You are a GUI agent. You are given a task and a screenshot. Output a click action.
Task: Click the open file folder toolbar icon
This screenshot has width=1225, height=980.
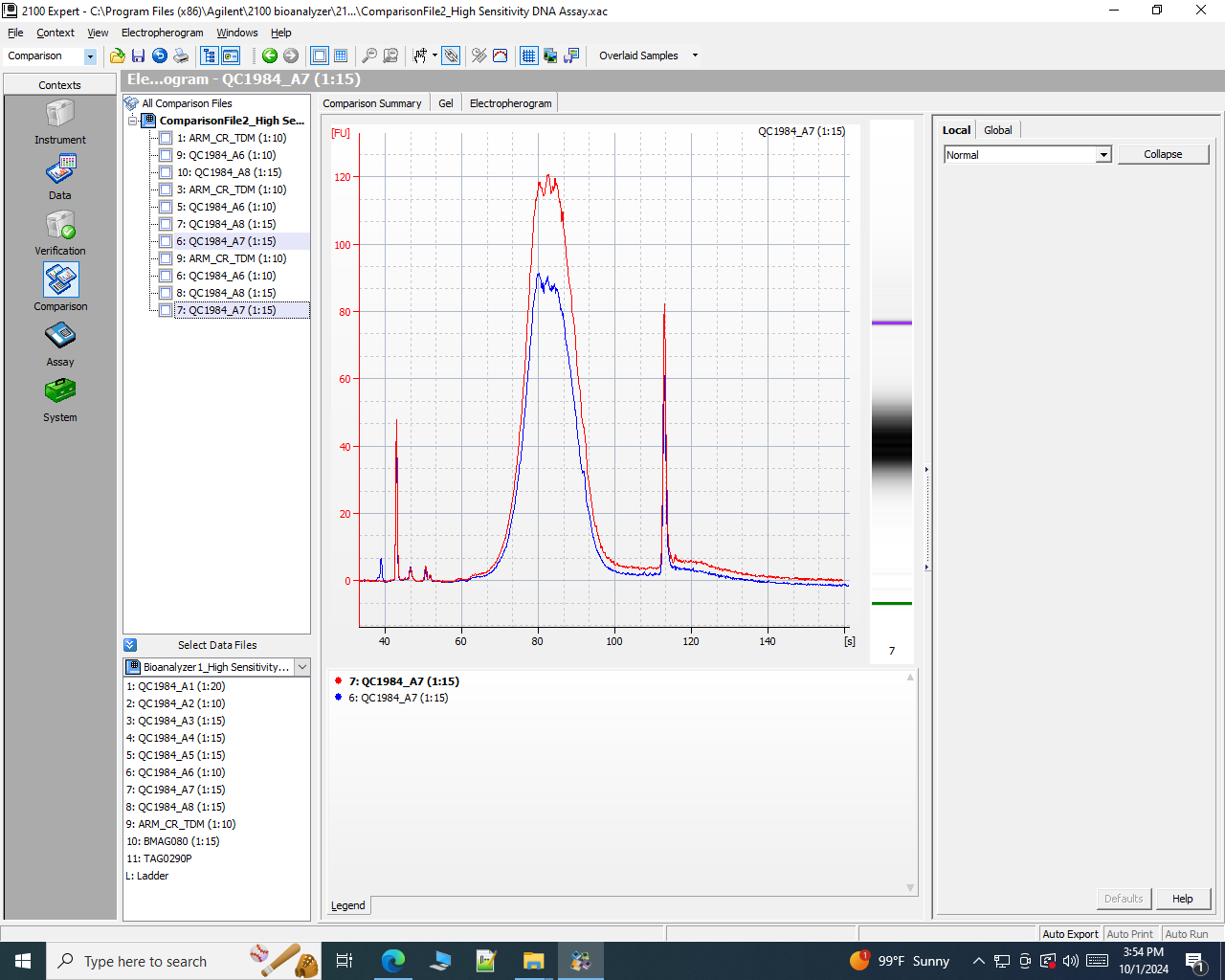tap(118, 56)
